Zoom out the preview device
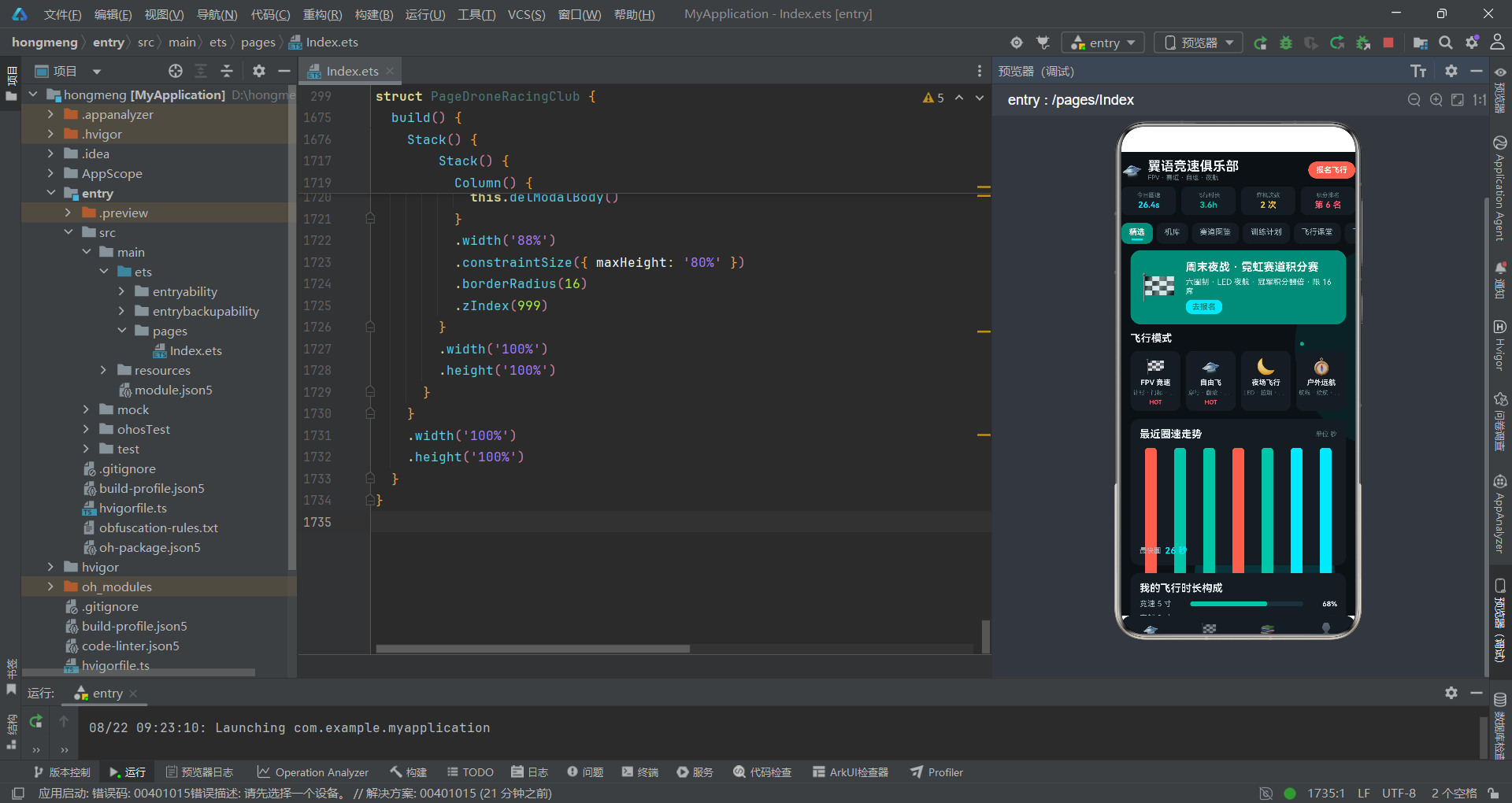 1414,100
